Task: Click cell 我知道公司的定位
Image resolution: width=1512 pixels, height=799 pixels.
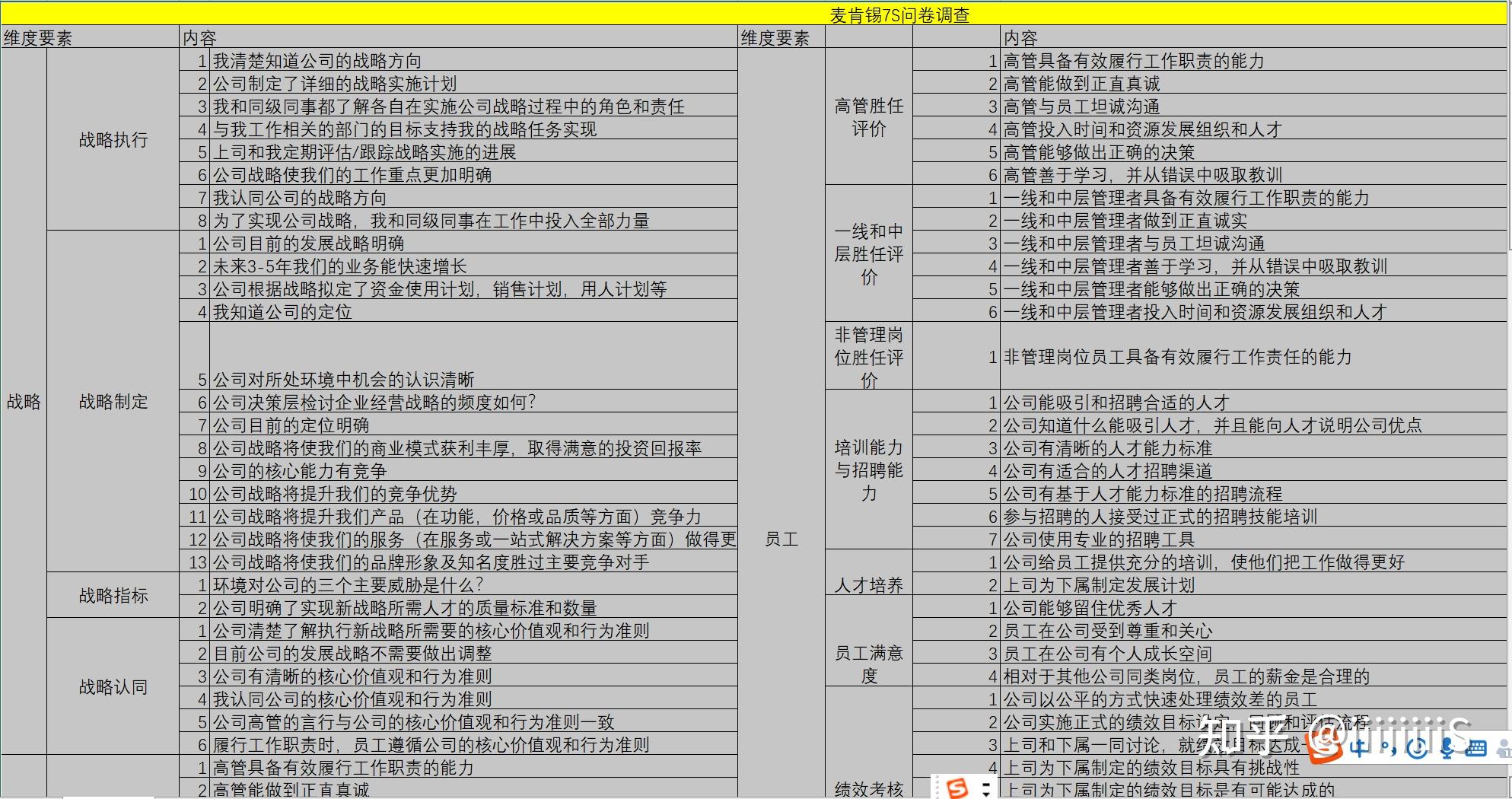Action: click(473, 312)
